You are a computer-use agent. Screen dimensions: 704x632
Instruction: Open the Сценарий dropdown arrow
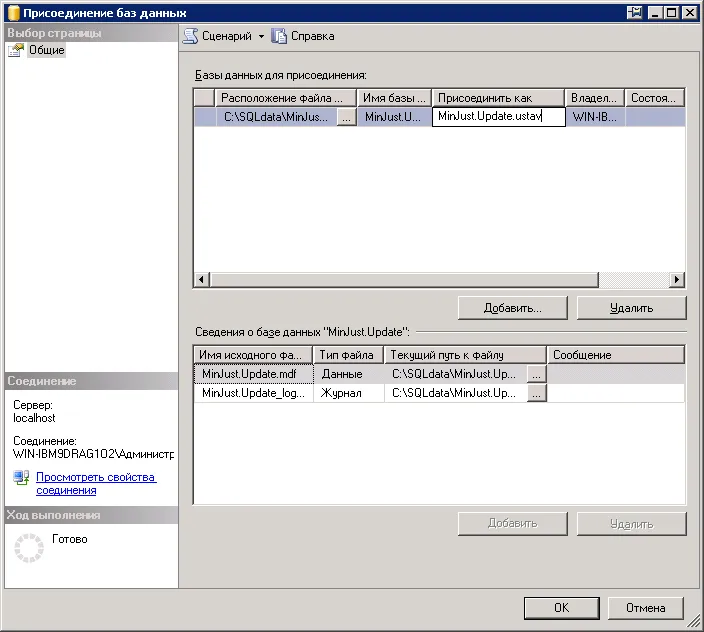(261, 36)
